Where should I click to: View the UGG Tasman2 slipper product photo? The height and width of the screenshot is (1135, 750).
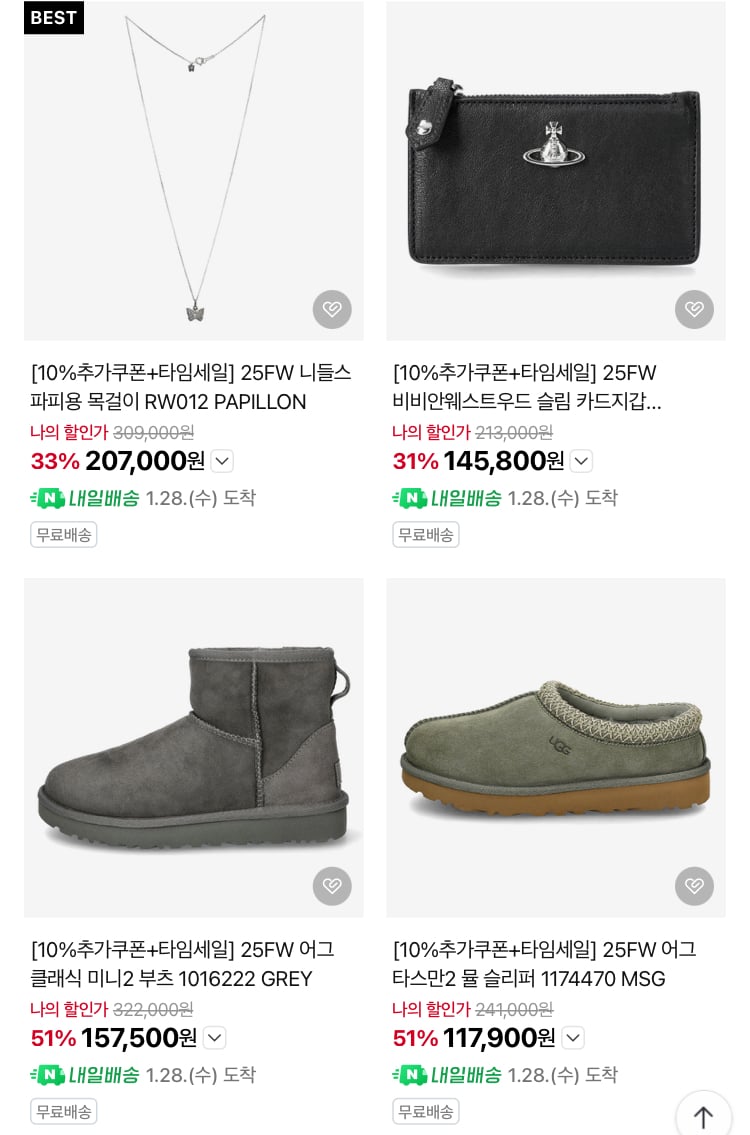(x=556, y=747)
